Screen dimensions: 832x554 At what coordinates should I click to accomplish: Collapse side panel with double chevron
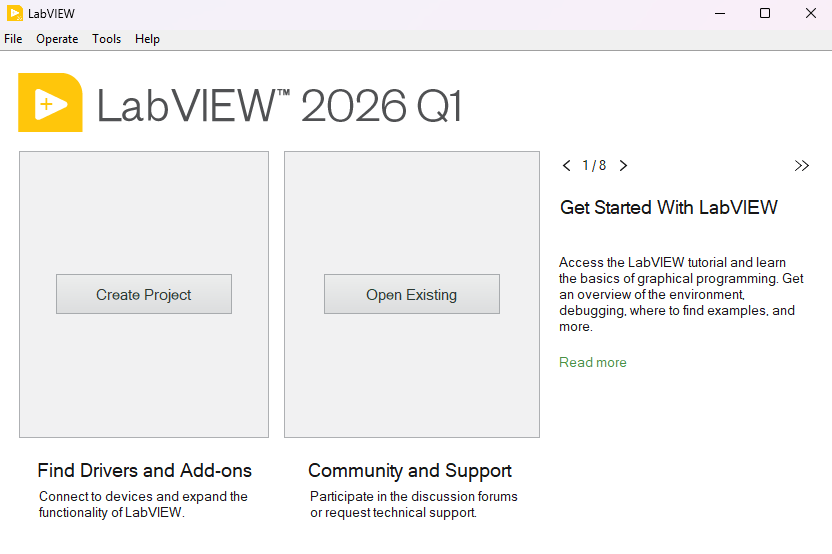801,166
